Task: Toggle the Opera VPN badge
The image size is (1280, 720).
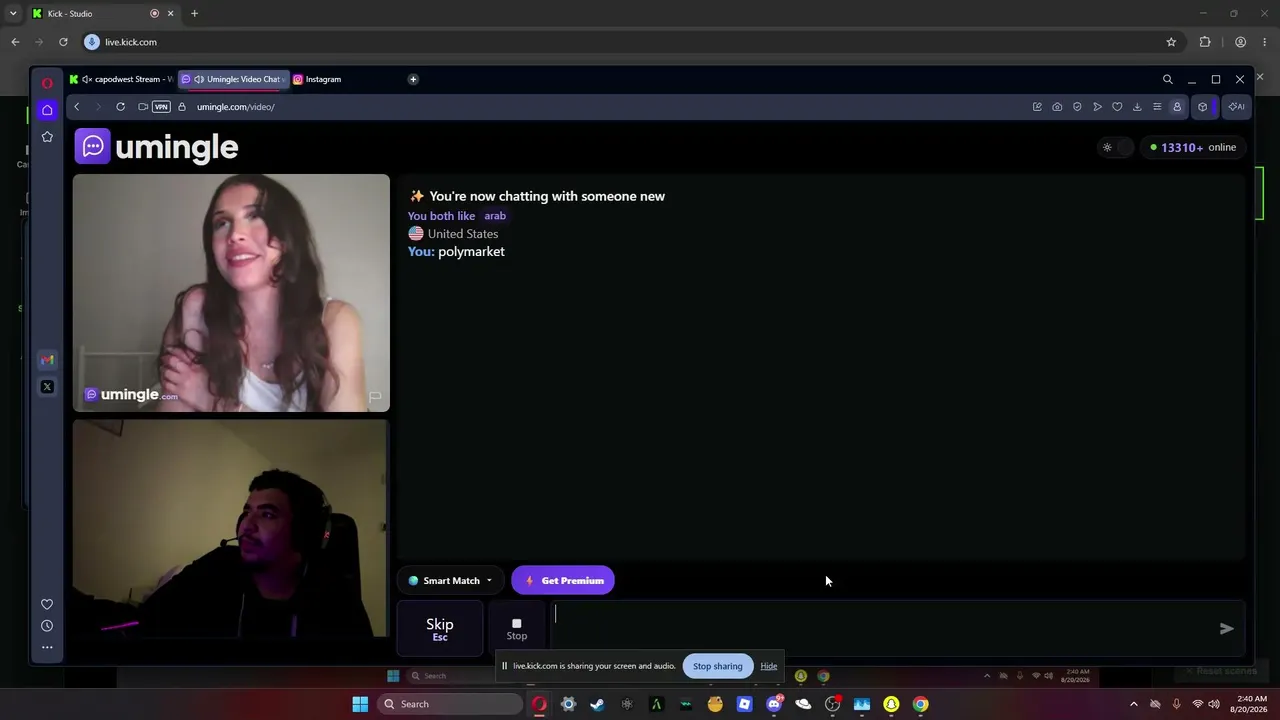Action: point(161,107)
